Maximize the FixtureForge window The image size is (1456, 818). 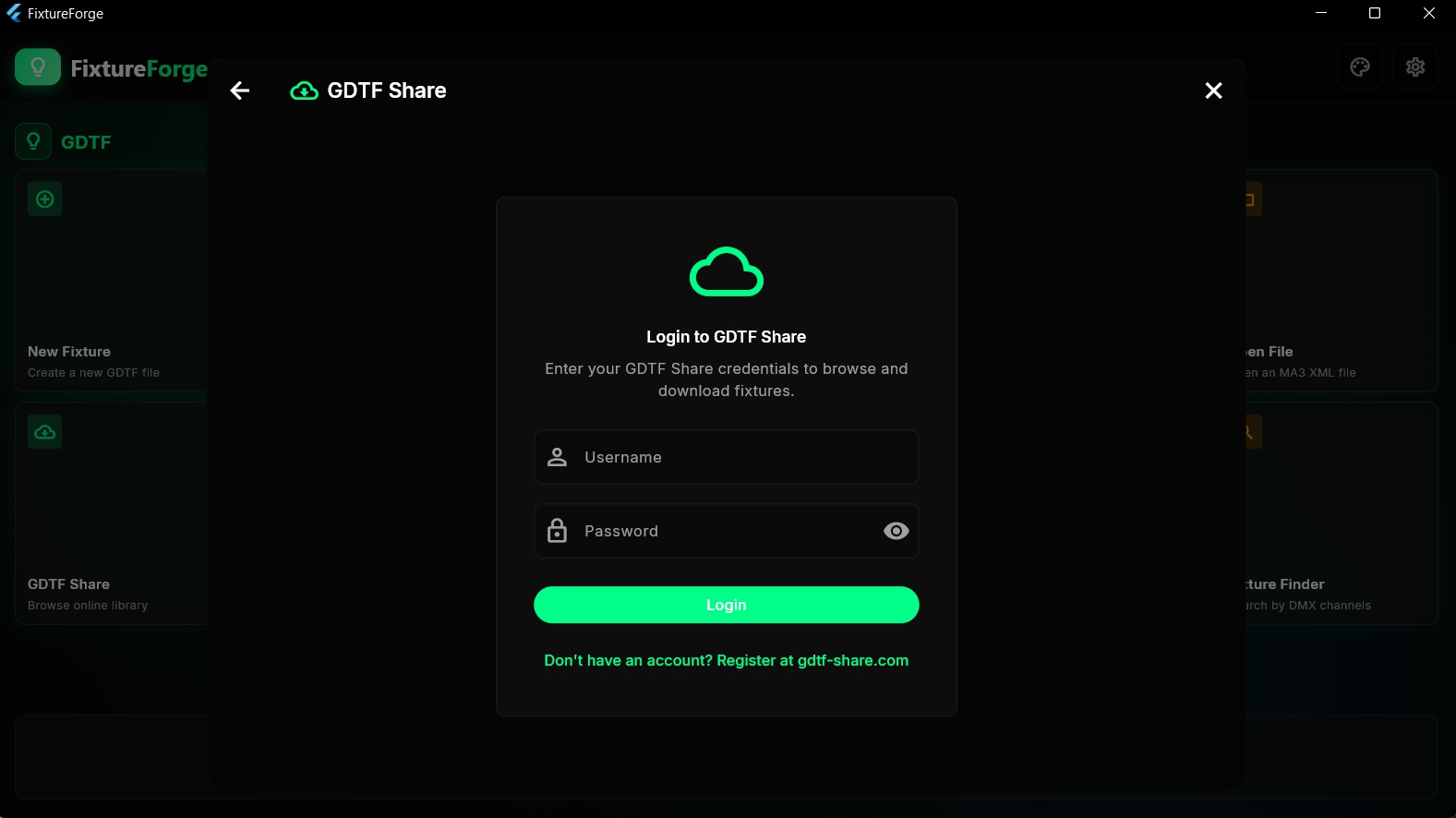[1375, 13]
